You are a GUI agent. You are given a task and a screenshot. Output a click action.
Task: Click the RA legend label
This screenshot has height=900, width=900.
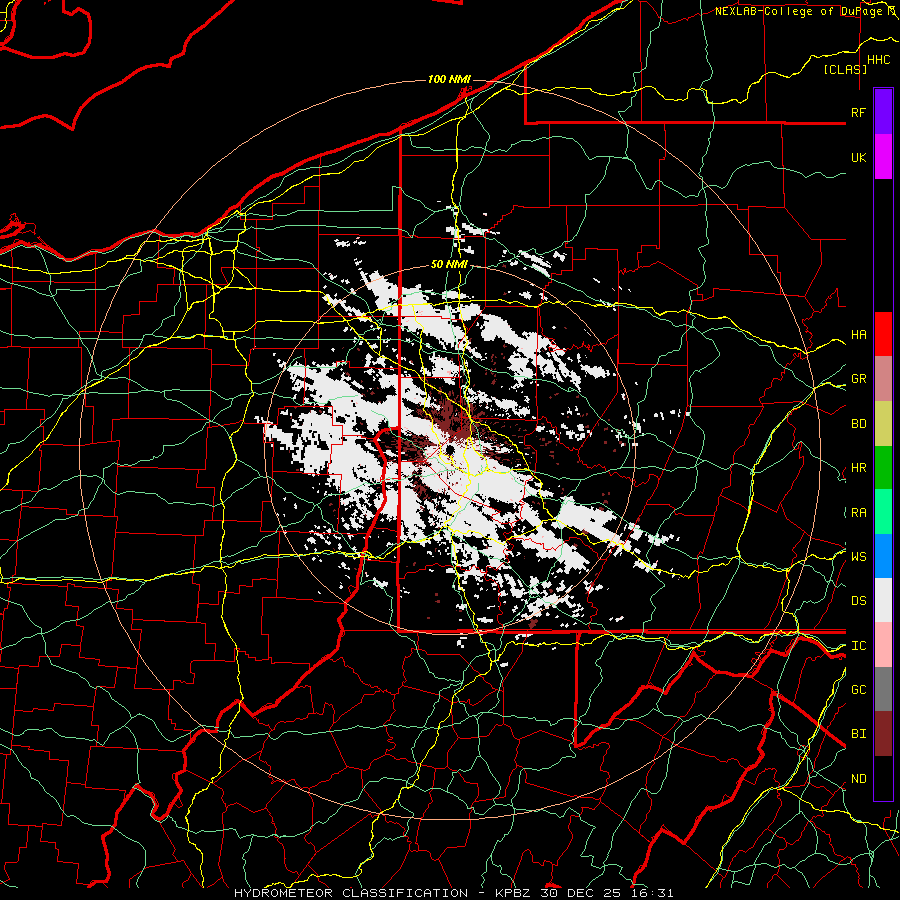coord(858,513)
